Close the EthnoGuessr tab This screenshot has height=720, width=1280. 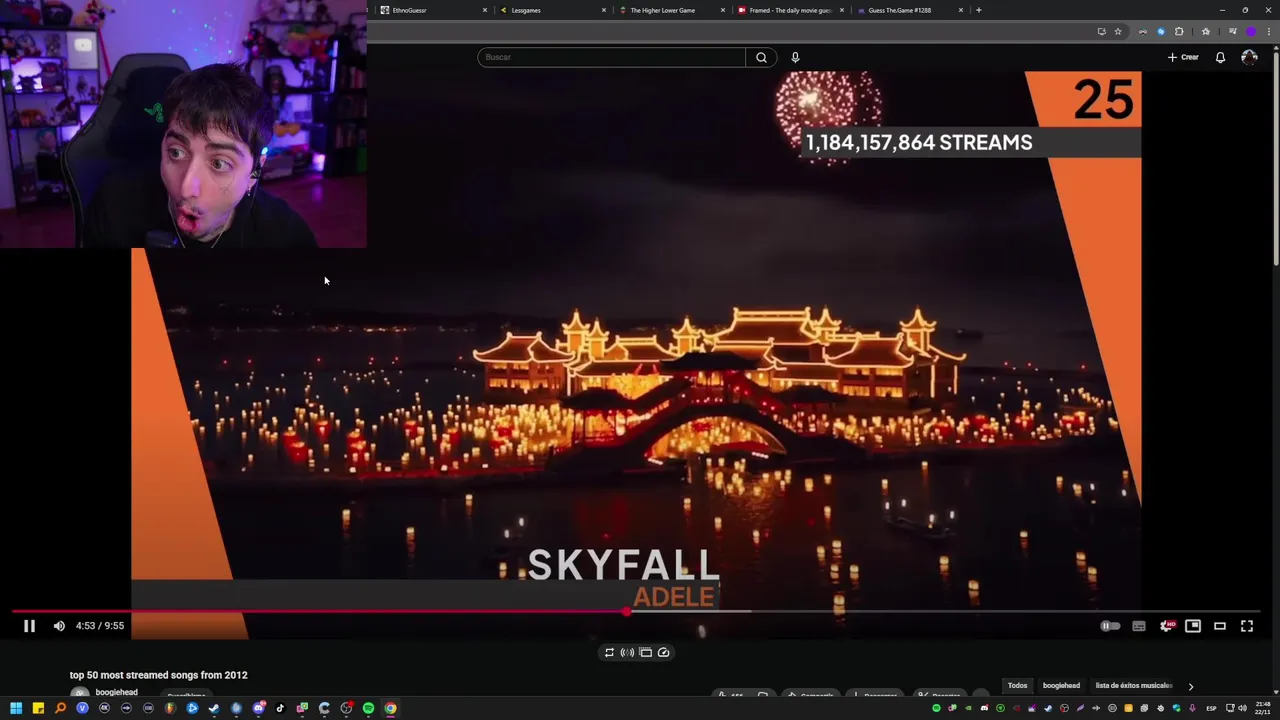(x=485, y=10)
